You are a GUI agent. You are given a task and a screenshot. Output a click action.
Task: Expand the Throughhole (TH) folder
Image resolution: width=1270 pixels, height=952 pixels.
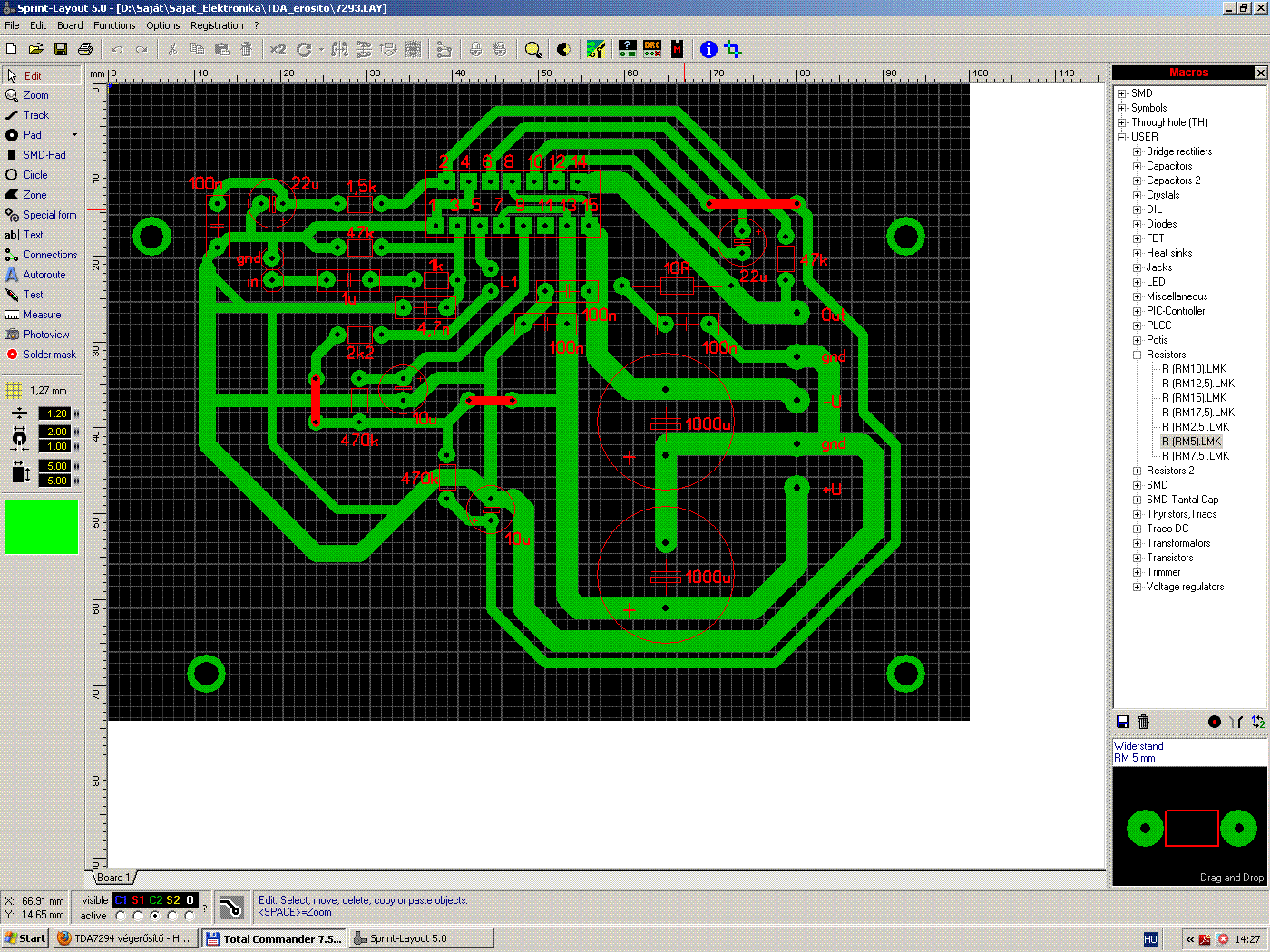point(1122,122)
